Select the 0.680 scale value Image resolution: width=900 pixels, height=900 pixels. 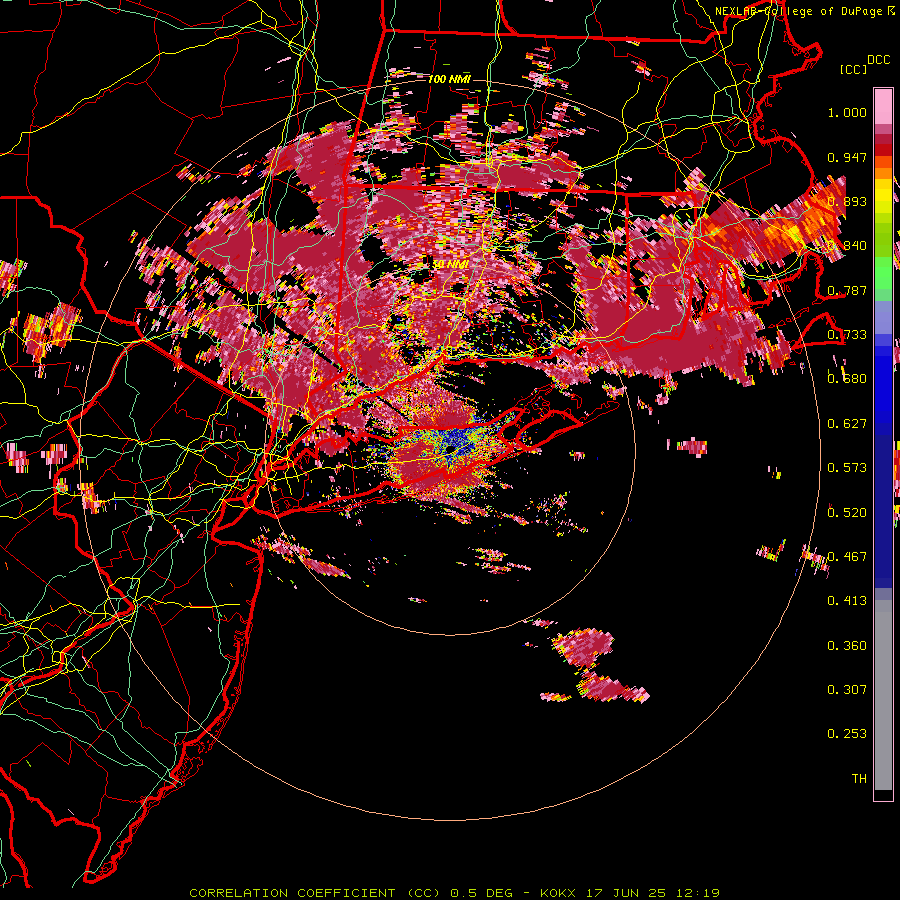tap(847, 379)
